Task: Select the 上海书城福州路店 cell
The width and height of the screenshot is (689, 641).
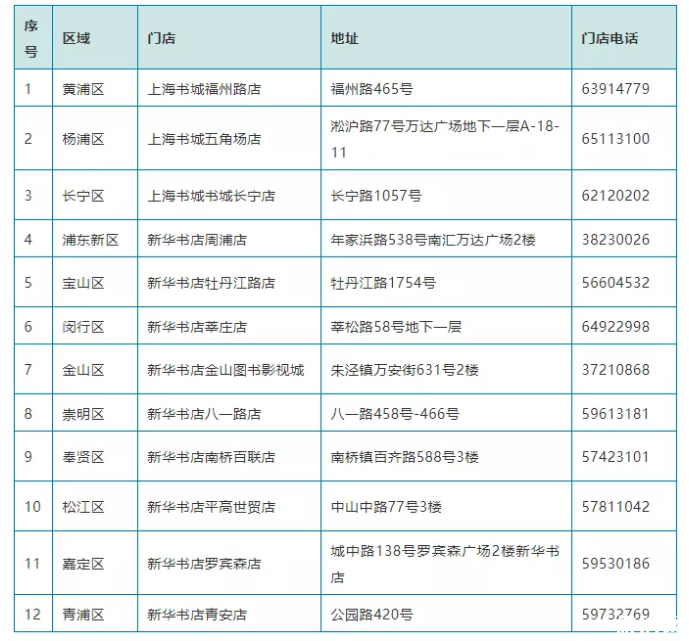Action: pyautogui.click(x=229, y=88)
